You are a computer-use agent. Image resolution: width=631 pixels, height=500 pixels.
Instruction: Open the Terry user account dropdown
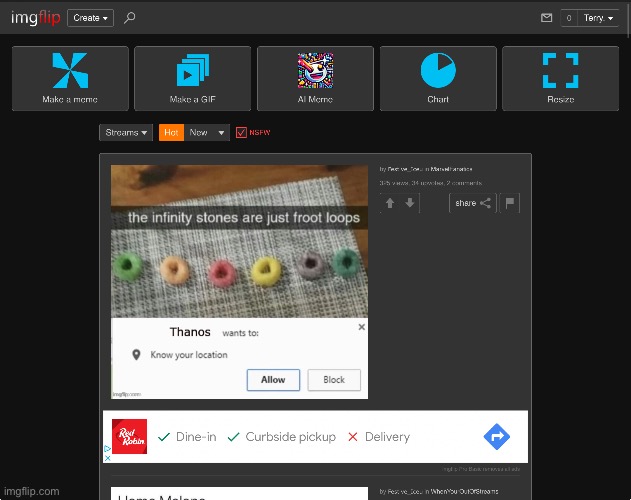click(x=598, y=18)
